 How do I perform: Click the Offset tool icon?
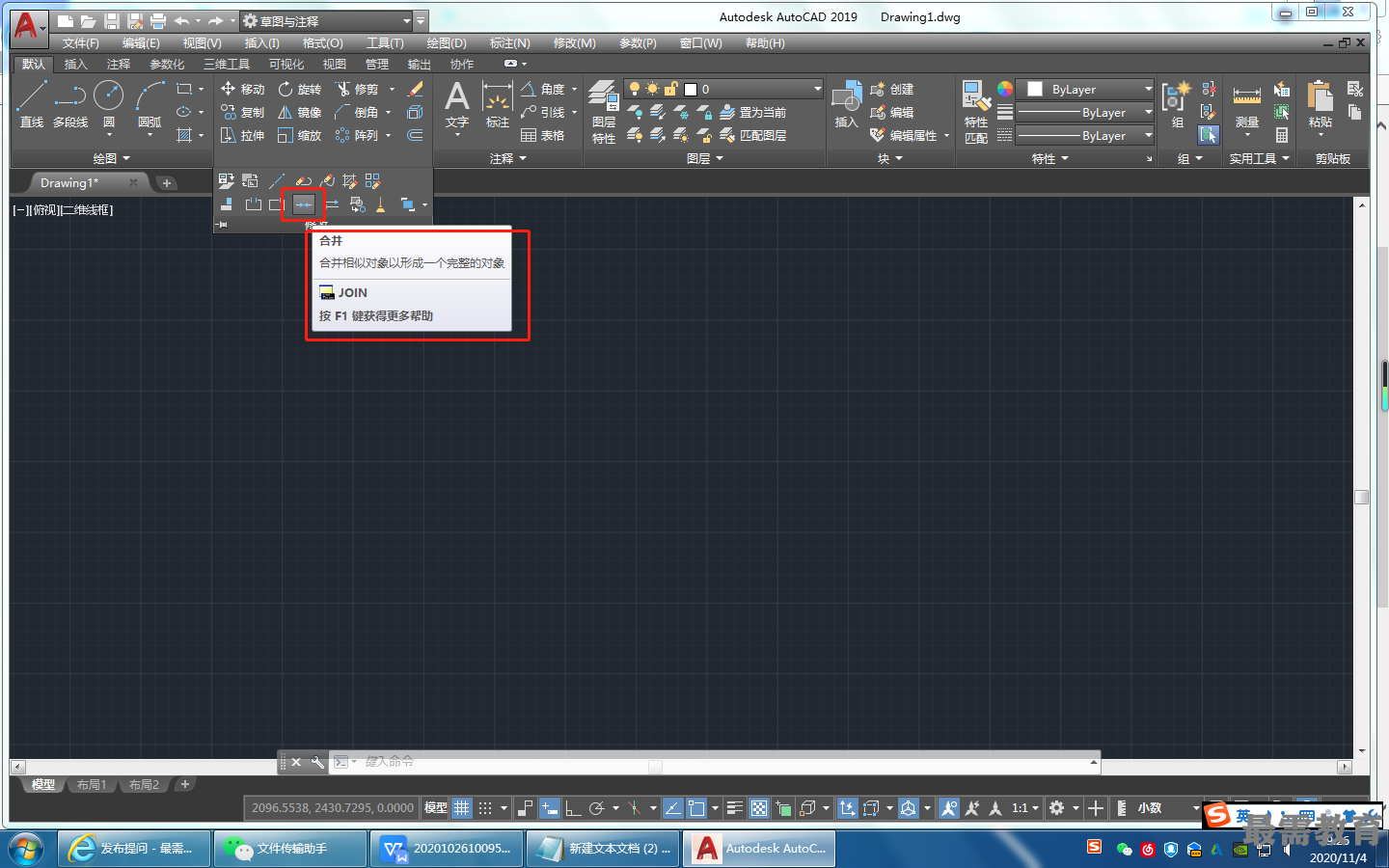pos(416,135)
